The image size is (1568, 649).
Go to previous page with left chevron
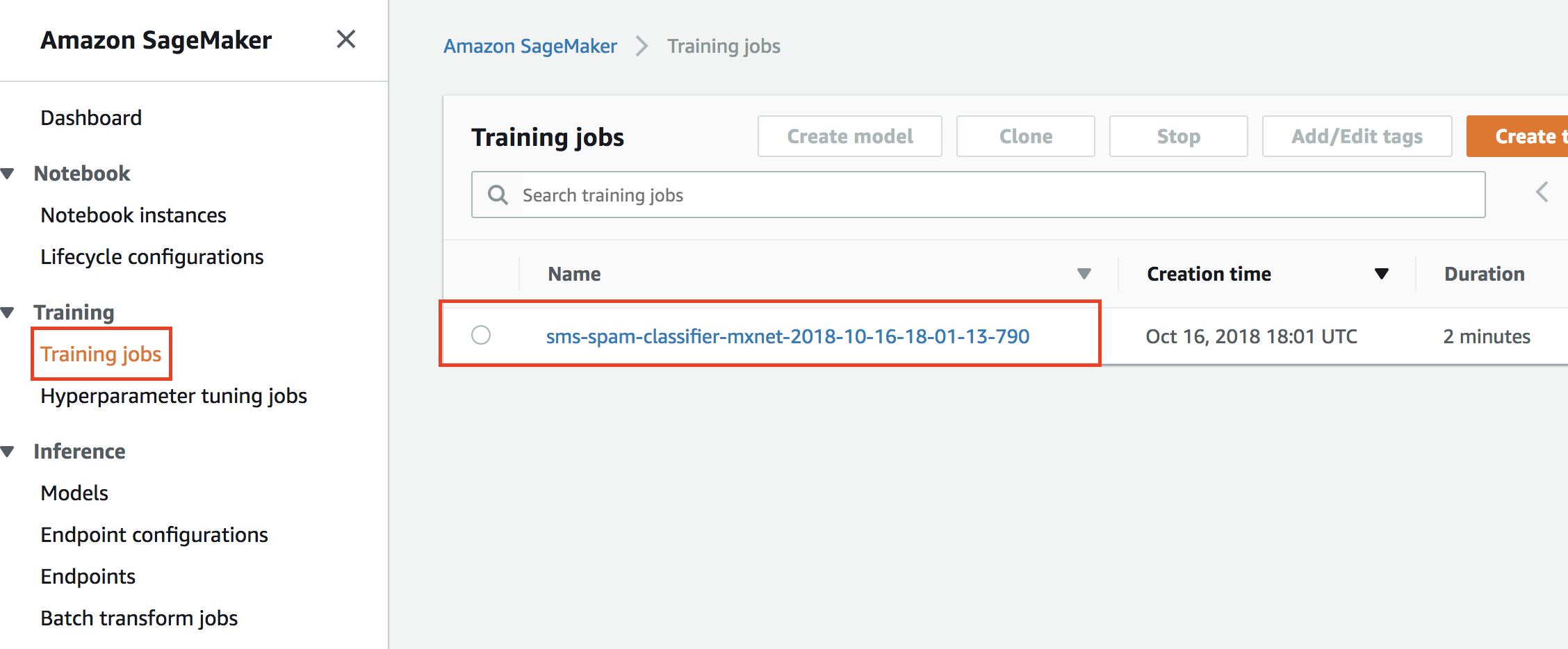click(x=1542, y=192)
